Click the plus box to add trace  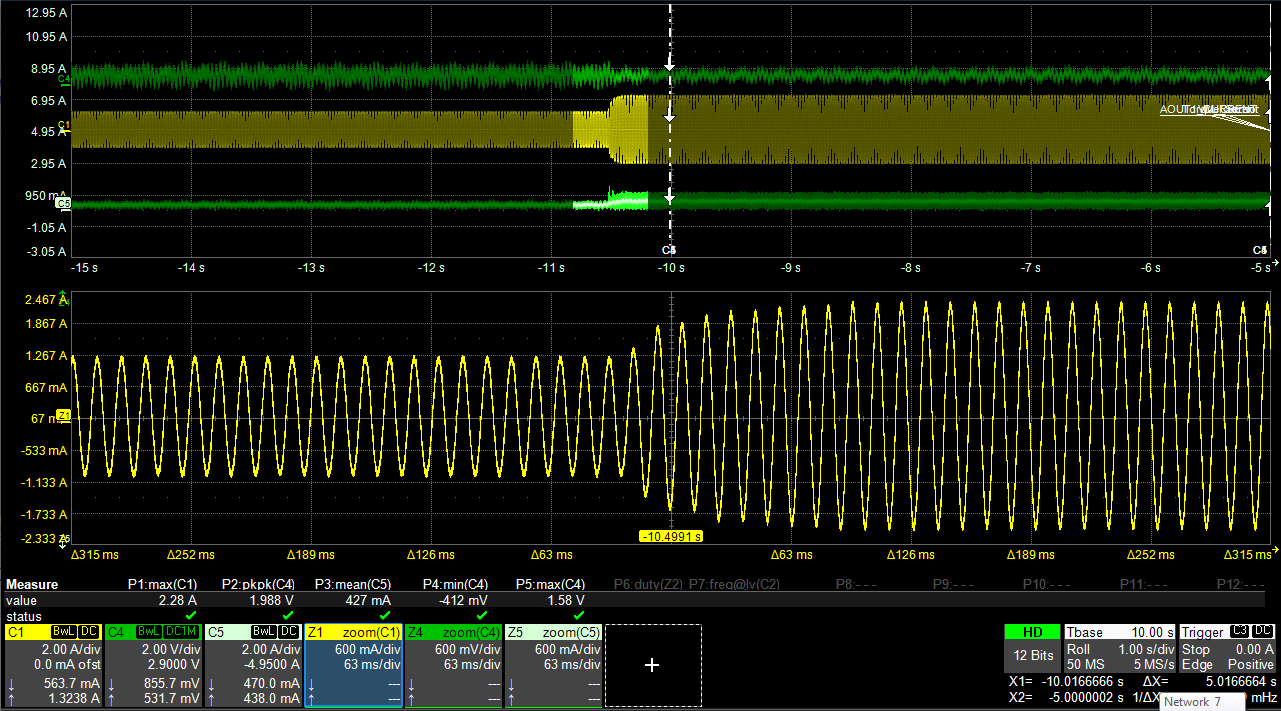(x=652, y=665)
